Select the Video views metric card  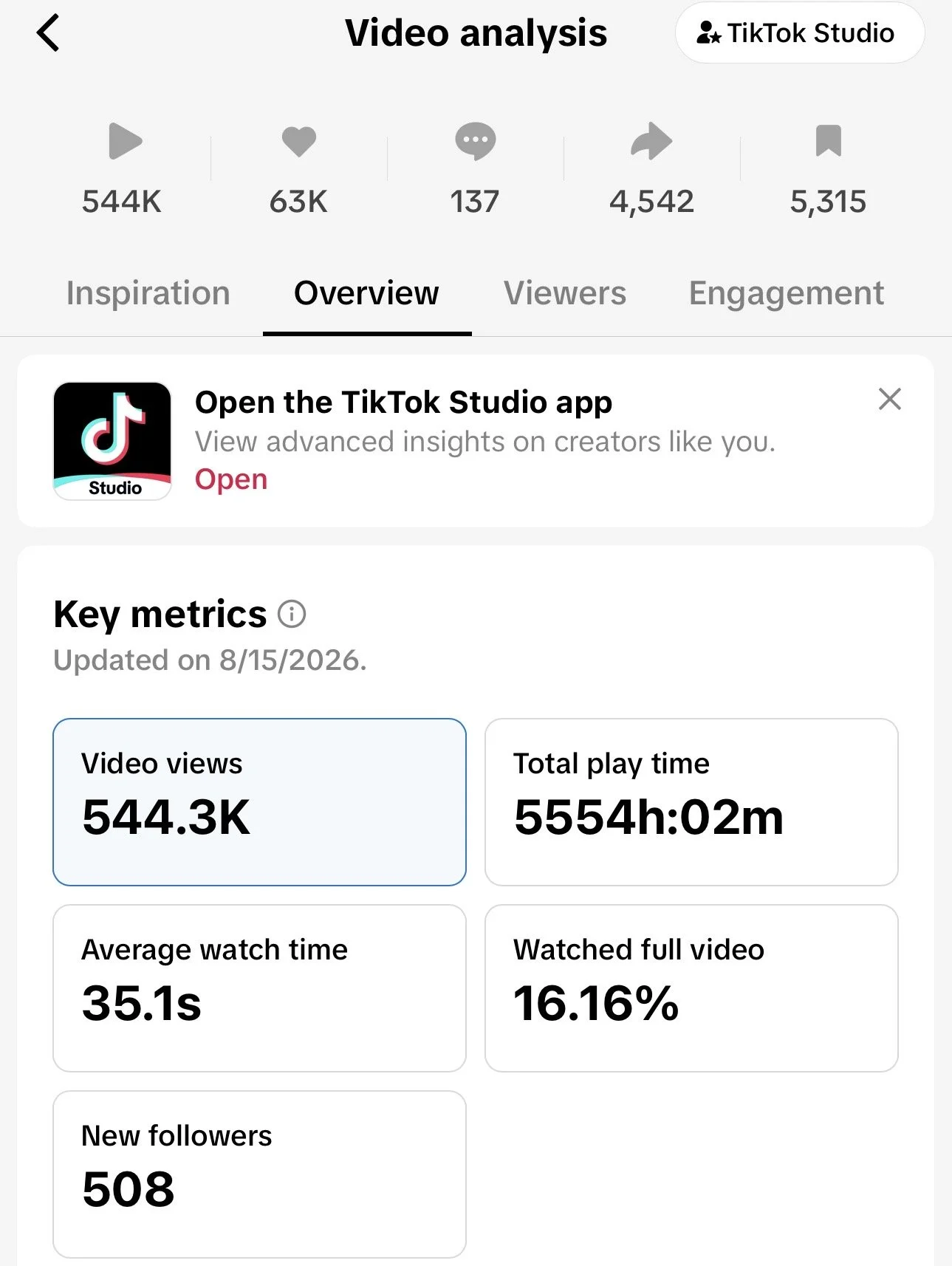click(259, 802)
